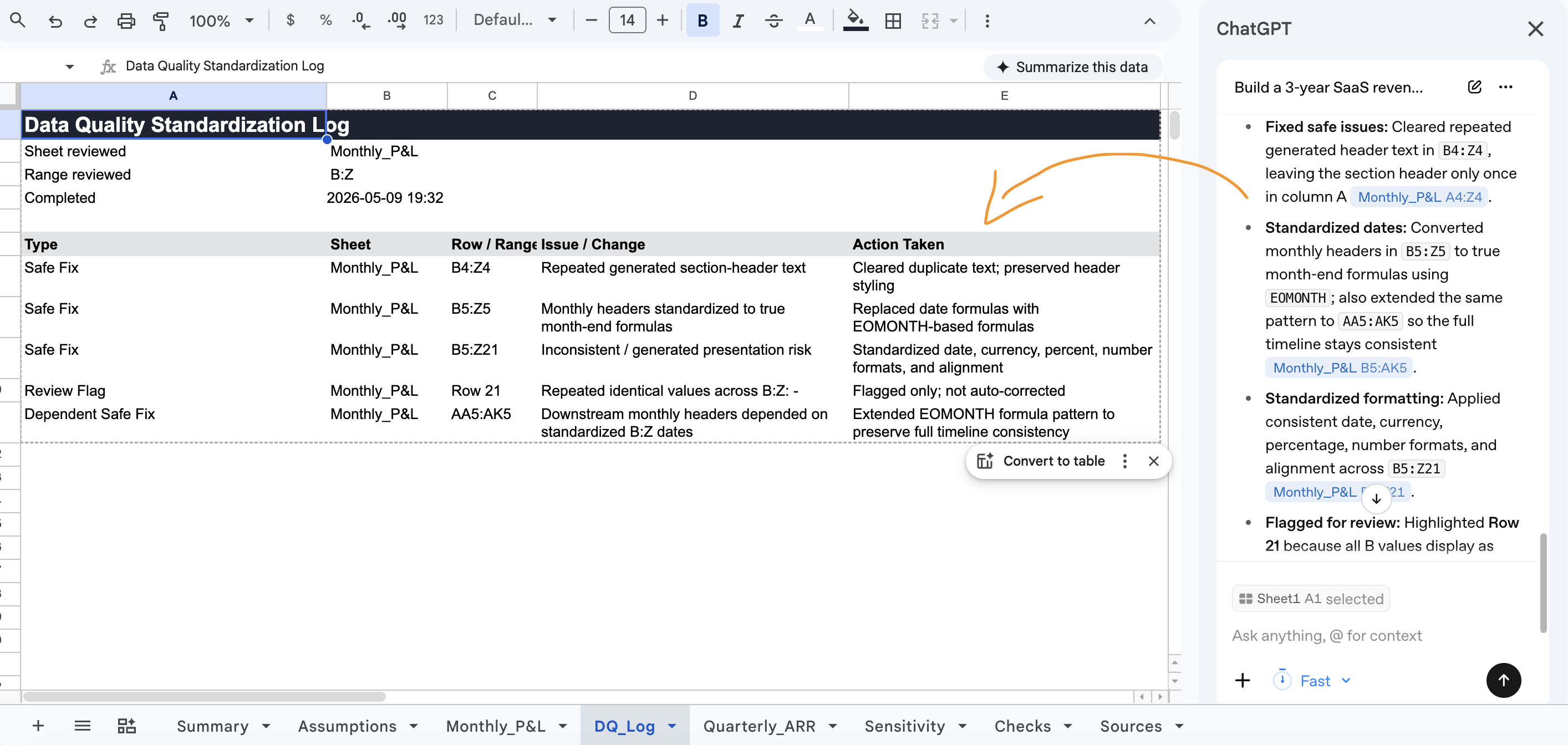1568x745 pixels.
Task: Close the ChatGPT side panel
Action: pos(1535,29)
